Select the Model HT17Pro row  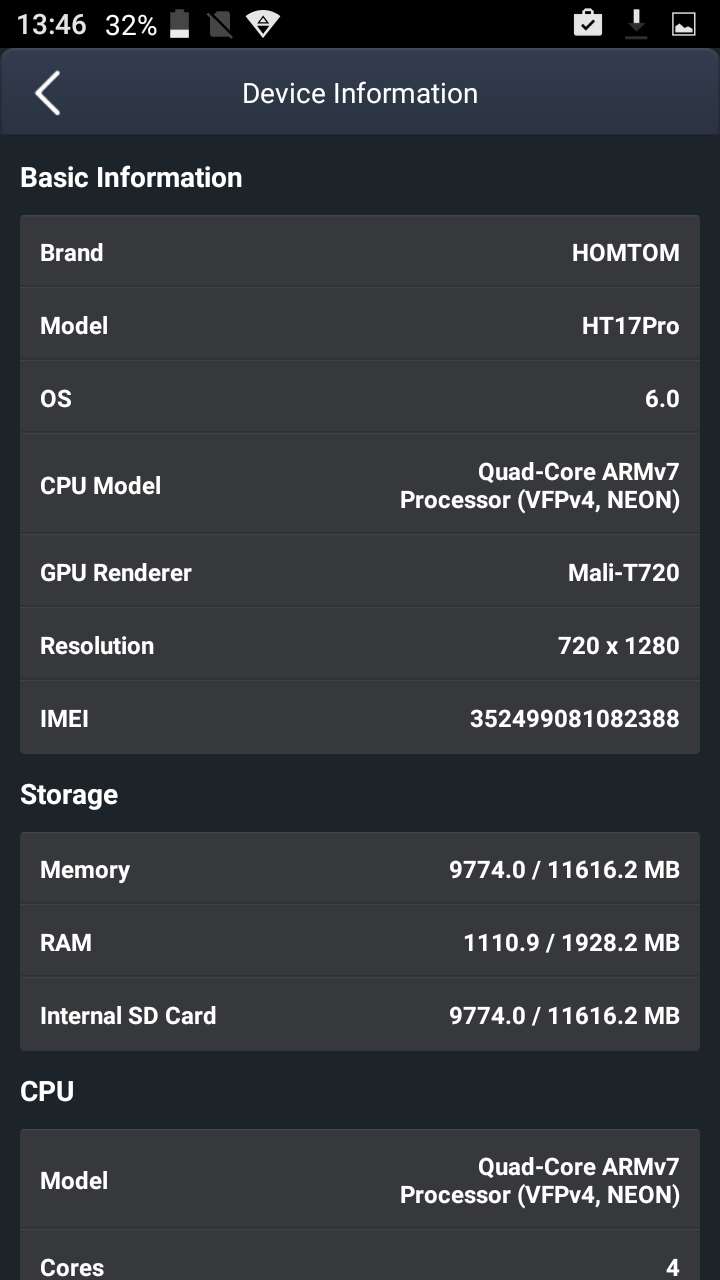pos(360,325)
